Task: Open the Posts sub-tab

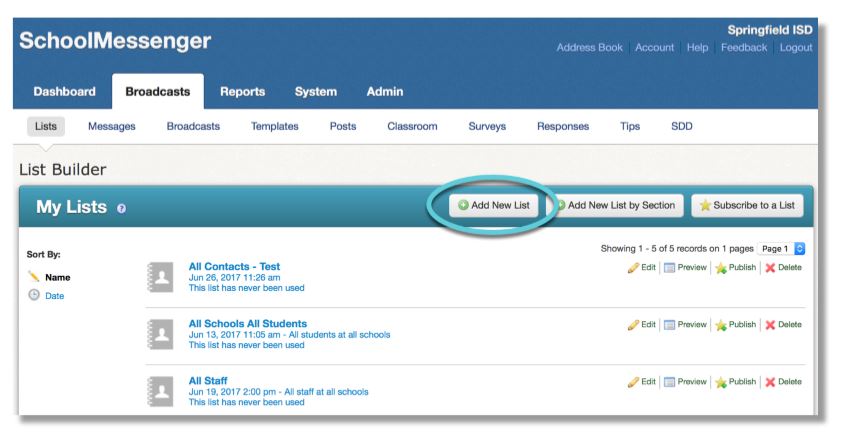Action: [343, 126]
